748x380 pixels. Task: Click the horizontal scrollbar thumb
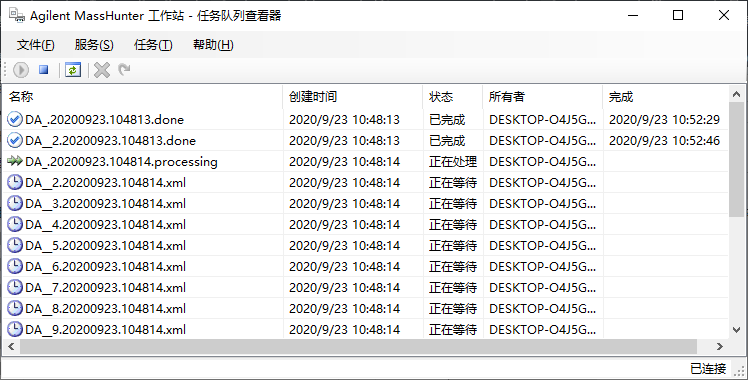click(358, 347)
